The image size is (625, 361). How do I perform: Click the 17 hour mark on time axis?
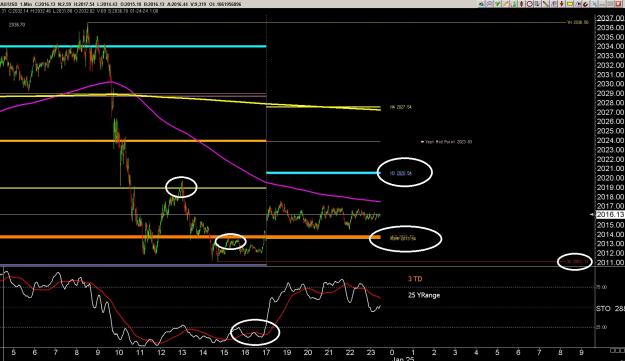click(x=266, y=352)
